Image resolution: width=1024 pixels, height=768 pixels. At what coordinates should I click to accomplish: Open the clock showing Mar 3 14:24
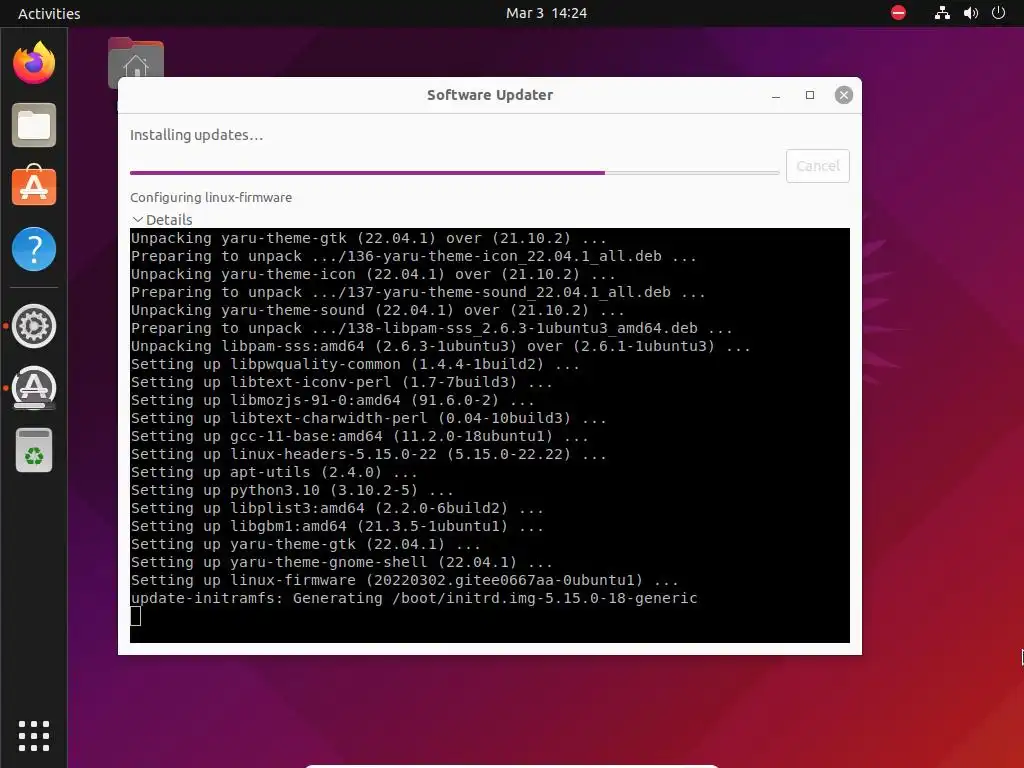(x=546, y=13)
